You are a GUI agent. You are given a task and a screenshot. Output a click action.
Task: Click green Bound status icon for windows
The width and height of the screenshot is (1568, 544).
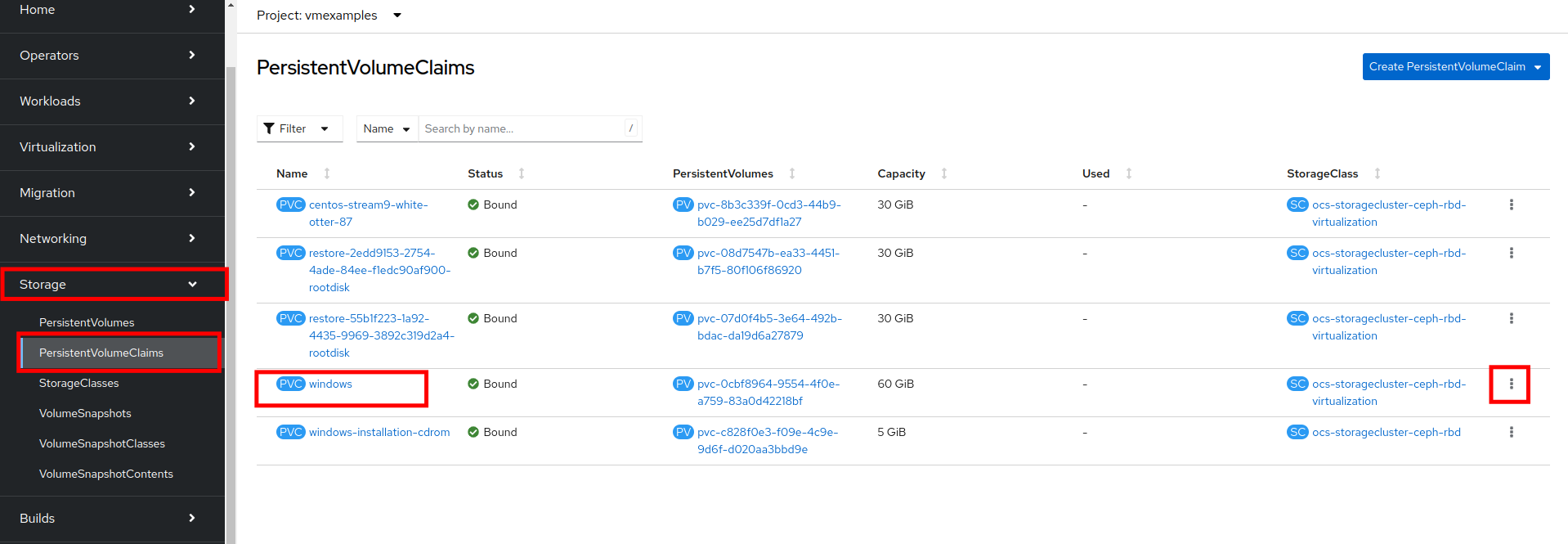(x=473, y=384)
